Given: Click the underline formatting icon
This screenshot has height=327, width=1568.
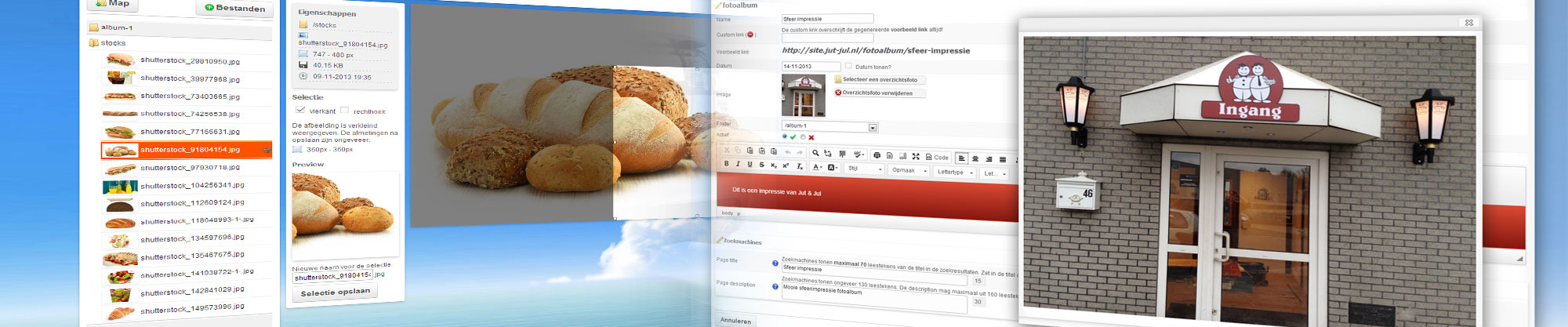Looking at the screenshot, I should pos(750,165).
